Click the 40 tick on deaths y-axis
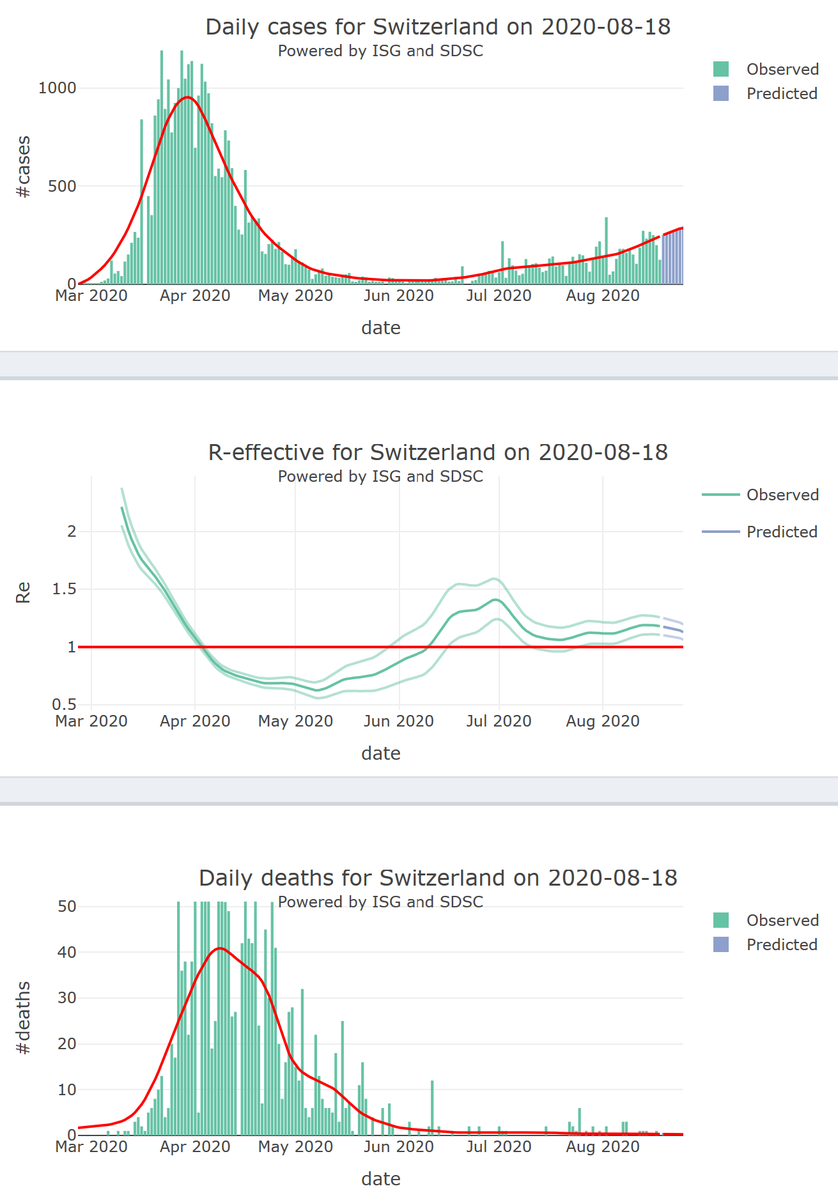Screen dimensions: 838x1200 coord(68,953)
